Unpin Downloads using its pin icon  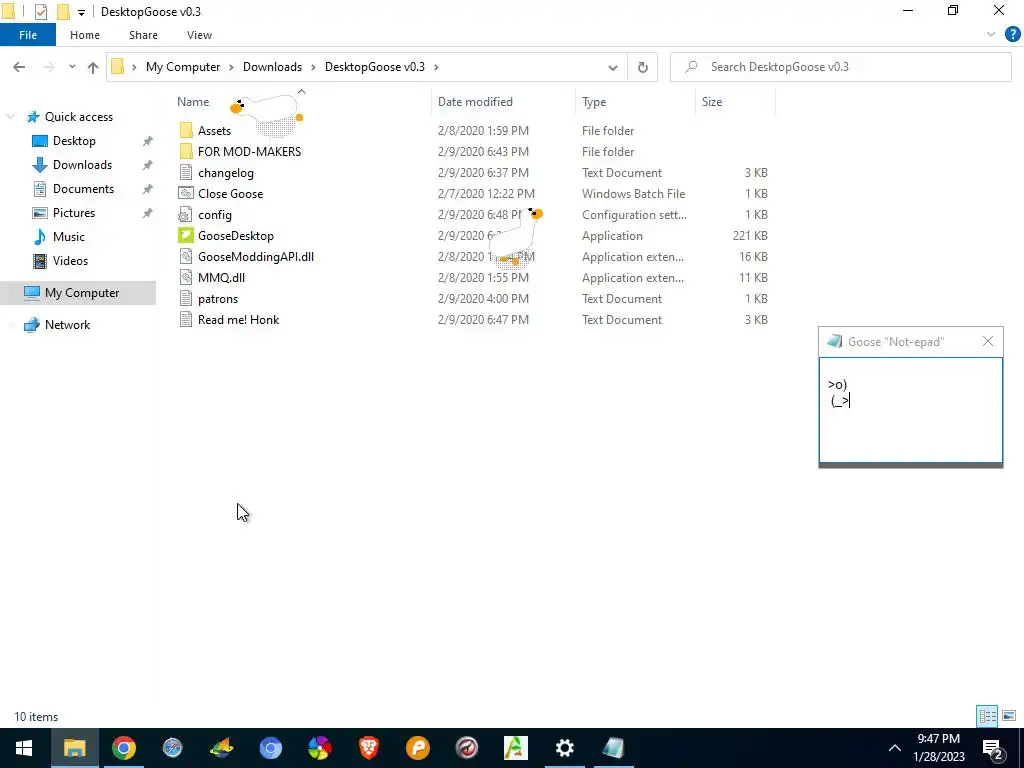coord(148,165)
